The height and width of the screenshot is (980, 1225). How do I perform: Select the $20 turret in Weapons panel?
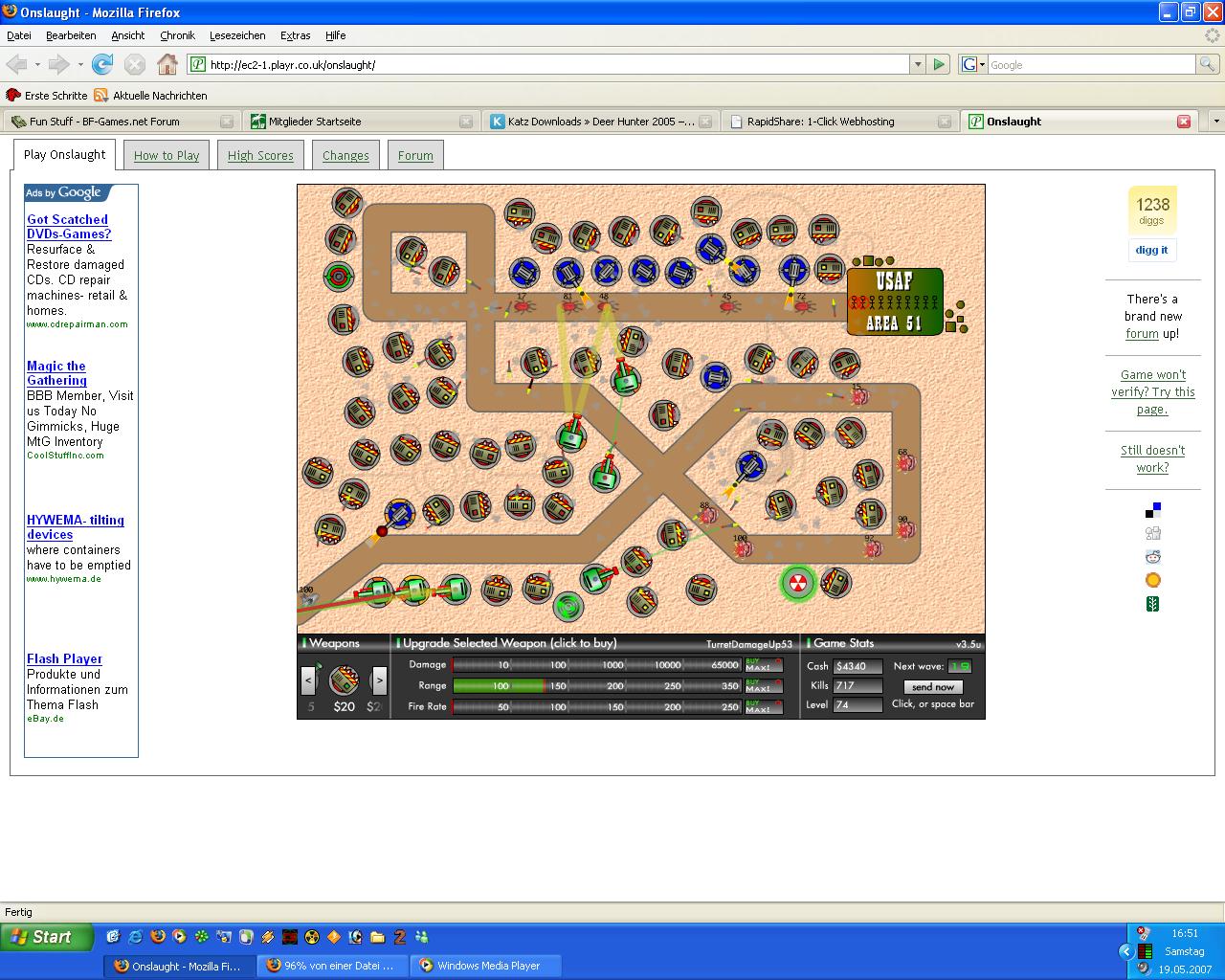(344, 680)
